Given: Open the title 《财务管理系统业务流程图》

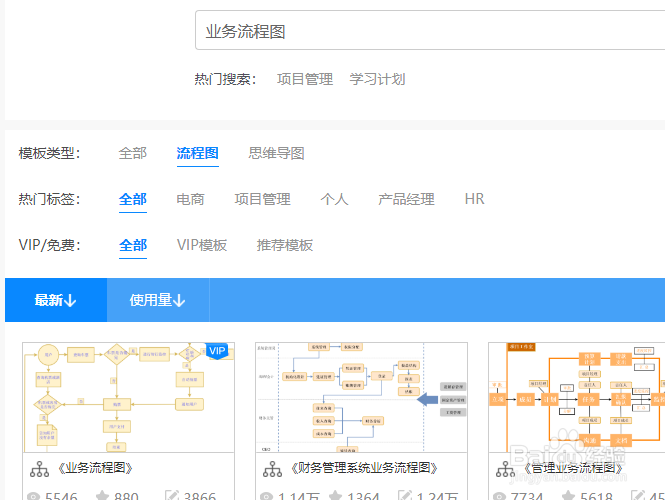Looking at the screenshot, I should click(x=364, y=468).
